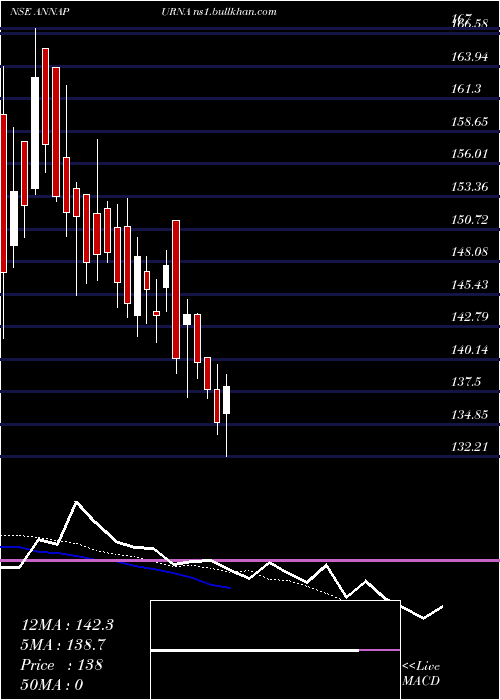This screenshot has width=500, height=700.
Task: Click the 5MA : 138.7 readout
Action: point(63,645)
